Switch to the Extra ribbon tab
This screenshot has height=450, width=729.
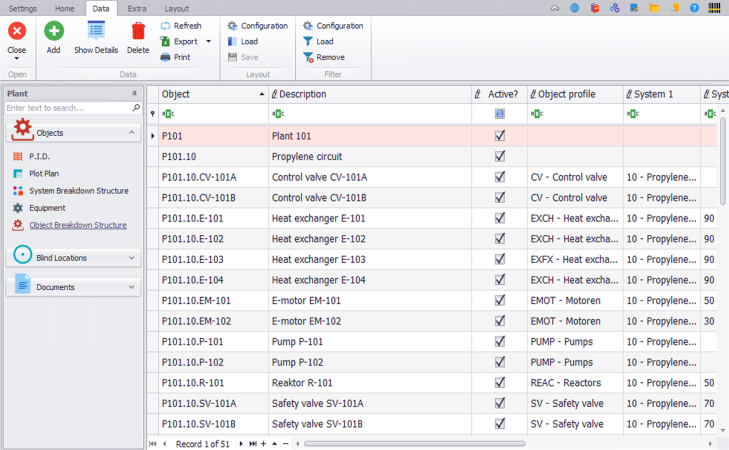136,8
